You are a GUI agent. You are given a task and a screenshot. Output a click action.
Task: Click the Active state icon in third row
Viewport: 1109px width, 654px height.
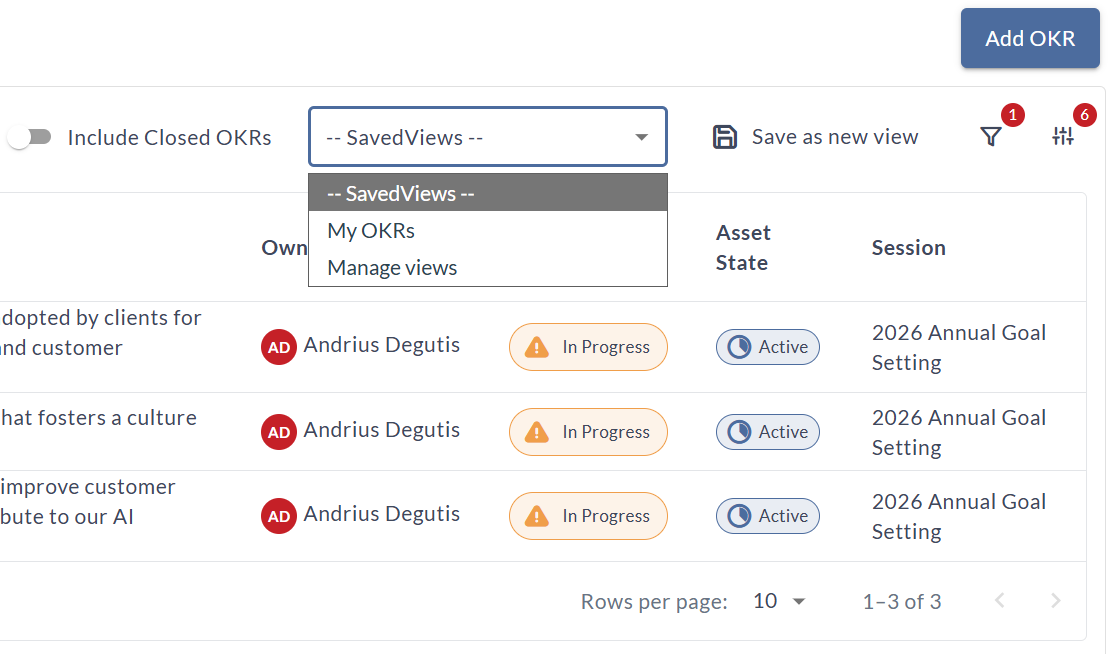[739, 516]
